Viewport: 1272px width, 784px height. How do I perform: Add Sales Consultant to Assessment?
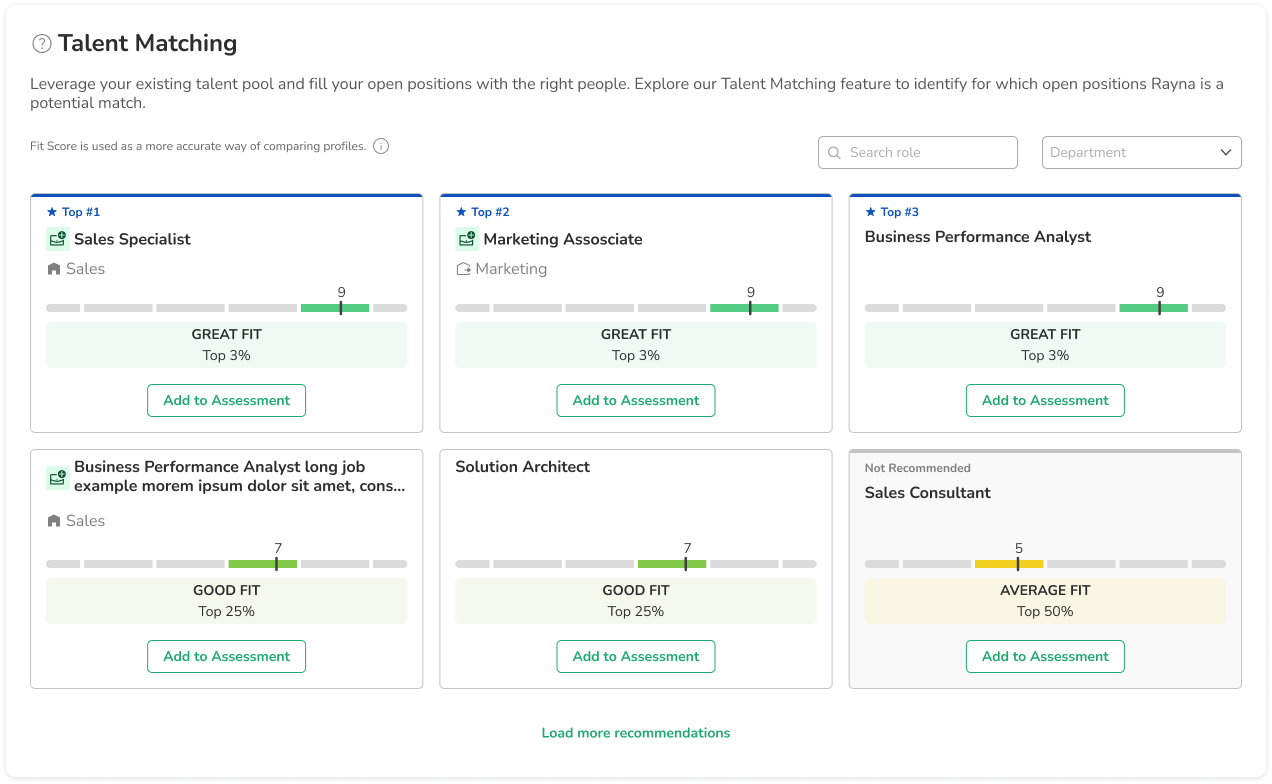click(x=1045, y=657)
